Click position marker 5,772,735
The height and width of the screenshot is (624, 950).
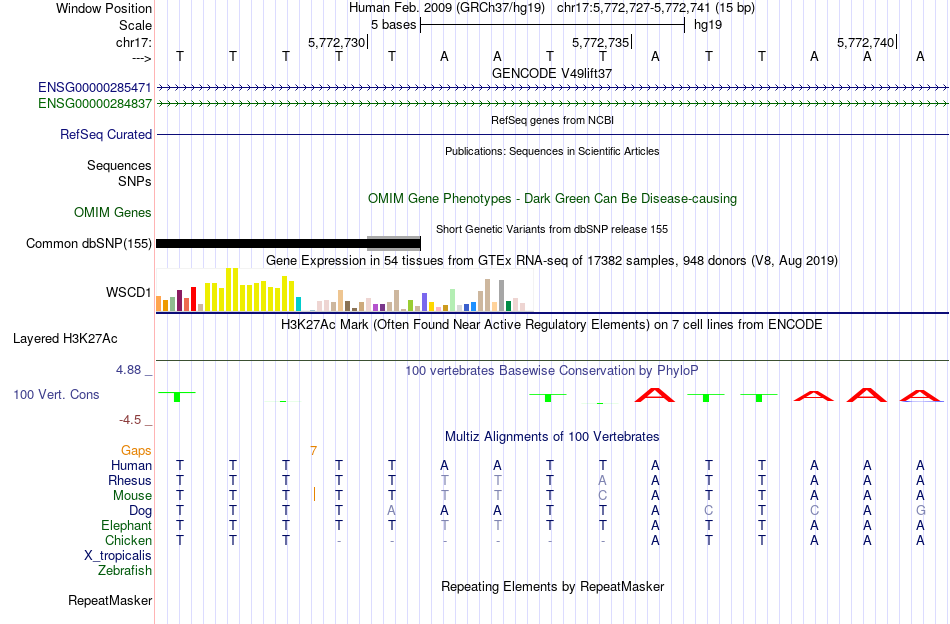pyautogui.click(x=601, y=42)
